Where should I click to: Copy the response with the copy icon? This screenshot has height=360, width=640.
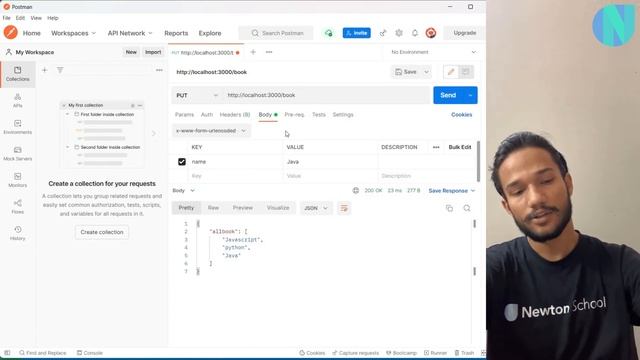click(449, 209)
